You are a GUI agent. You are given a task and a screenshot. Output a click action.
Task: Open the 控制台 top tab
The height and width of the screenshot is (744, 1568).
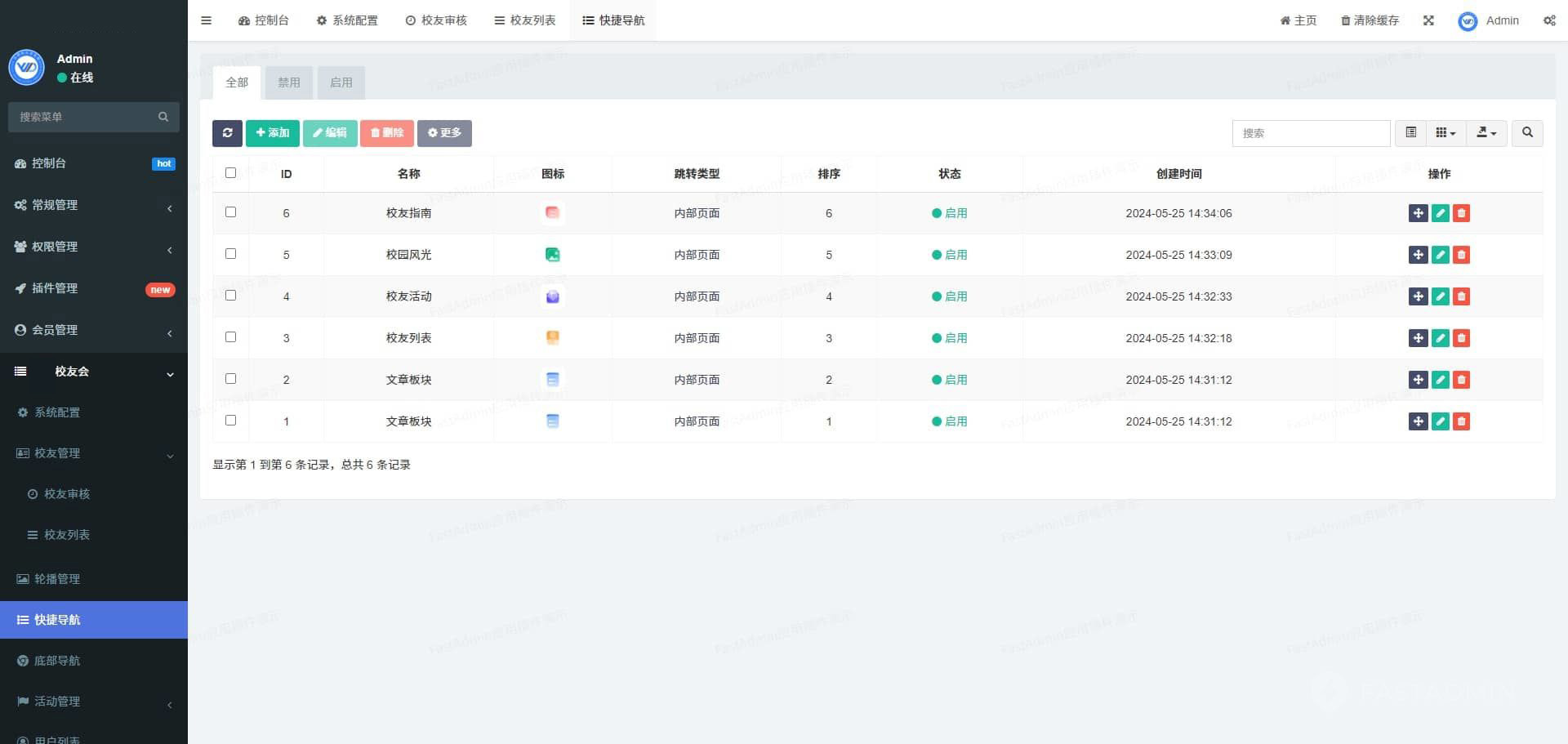pos(263,20)
